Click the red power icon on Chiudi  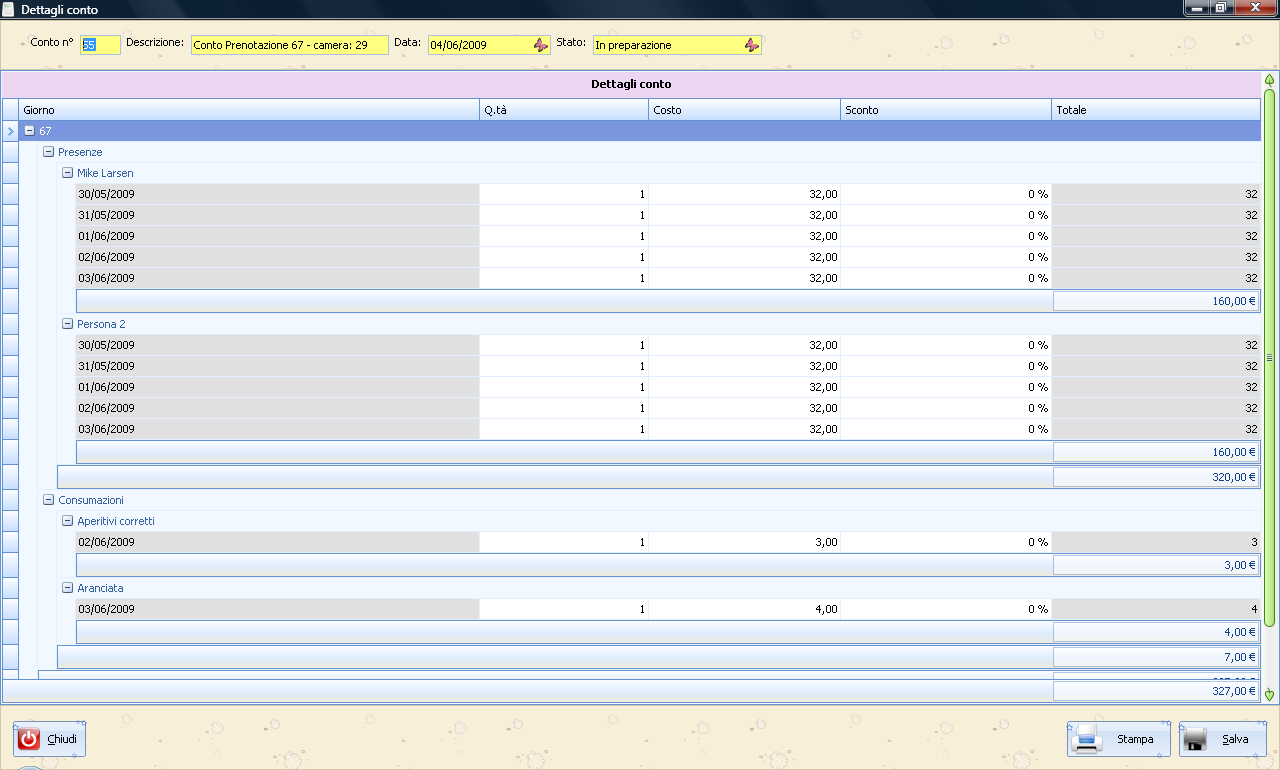tap(30, 739)
